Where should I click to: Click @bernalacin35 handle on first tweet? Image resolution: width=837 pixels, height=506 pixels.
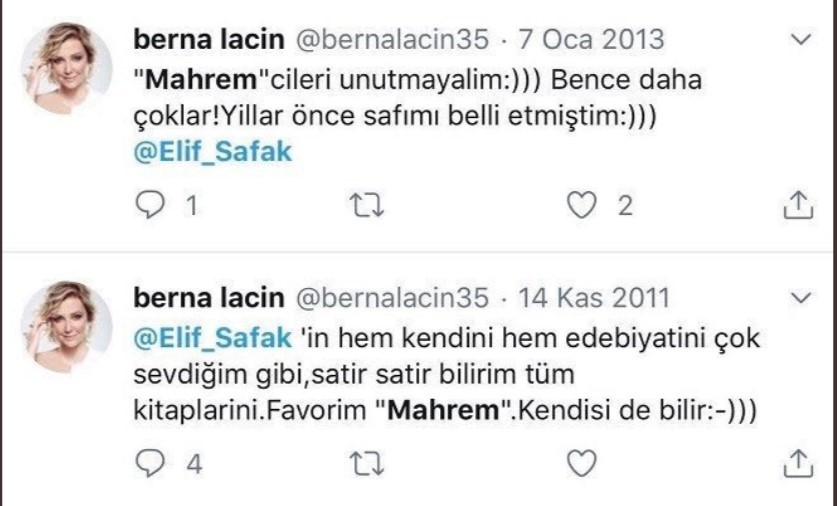click(x=391, y=40)
